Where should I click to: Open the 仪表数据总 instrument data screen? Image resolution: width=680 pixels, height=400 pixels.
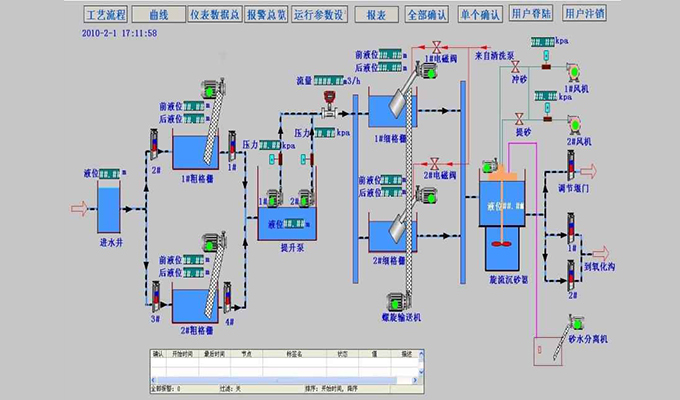[215, 15]
